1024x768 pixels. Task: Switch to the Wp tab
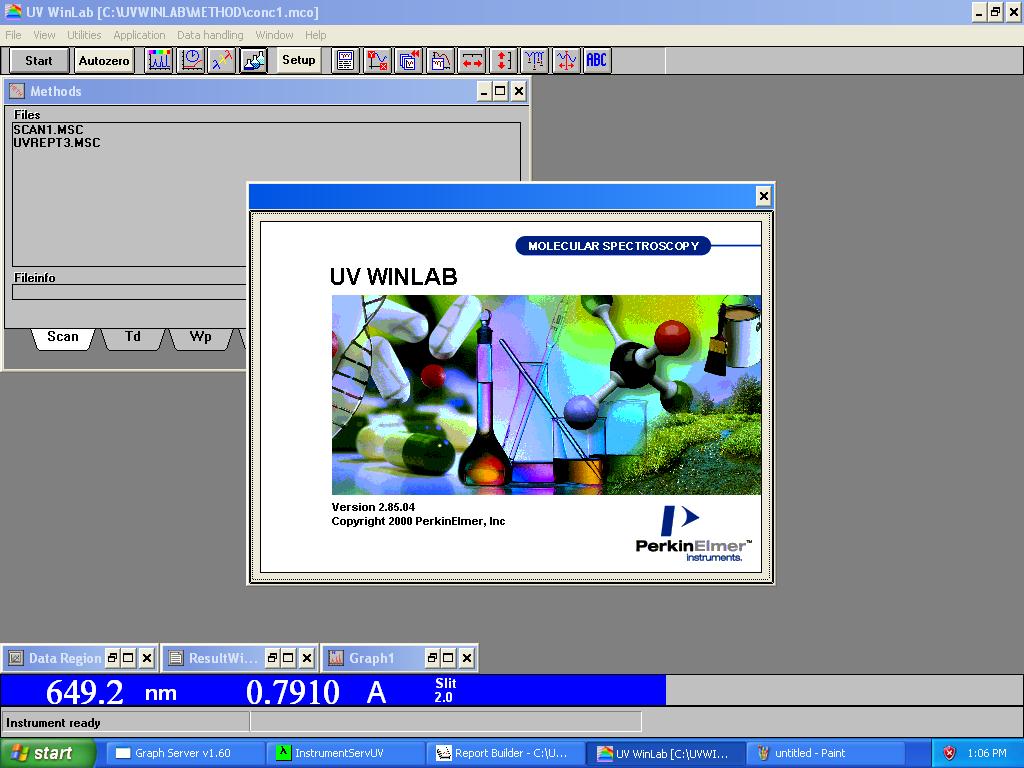[x=199, y=337]
